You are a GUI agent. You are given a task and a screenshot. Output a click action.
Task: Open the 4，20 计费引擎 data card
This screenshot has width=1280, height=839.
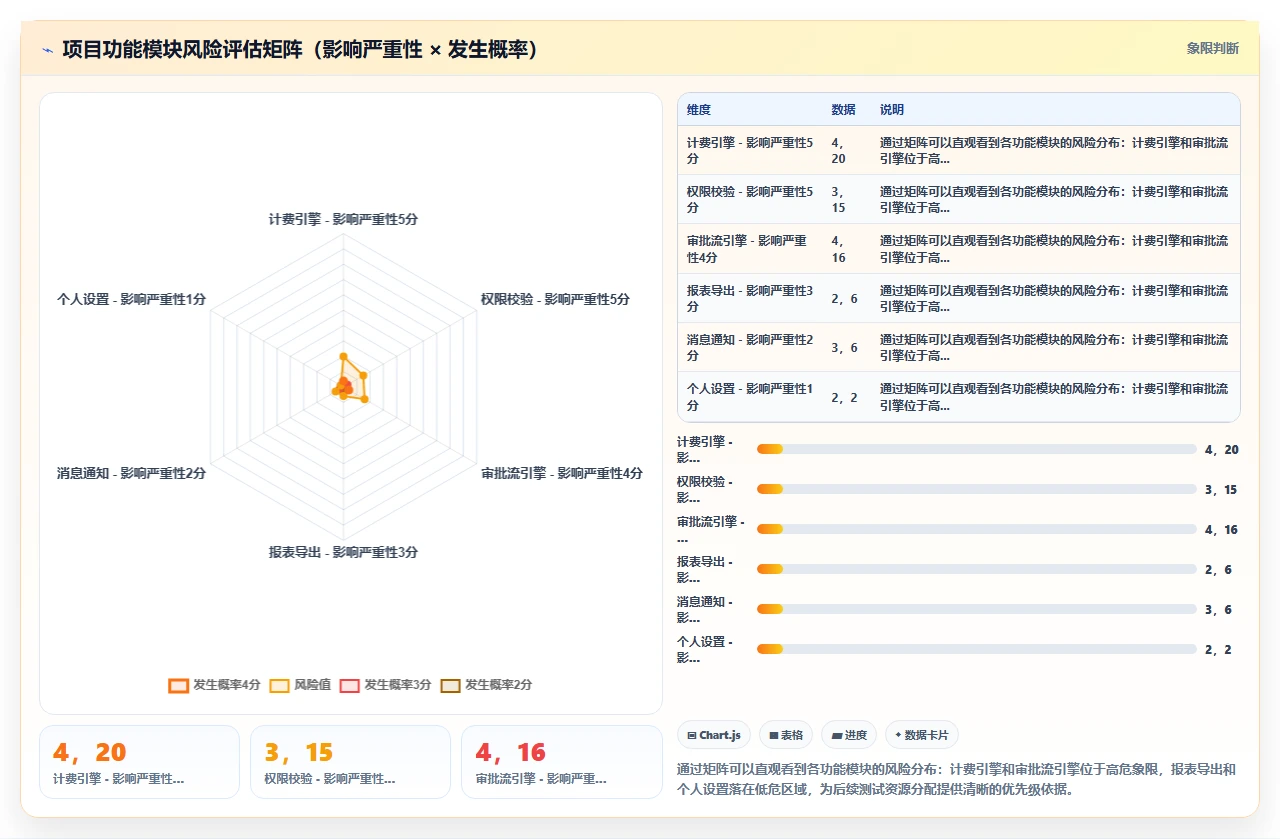139,762
